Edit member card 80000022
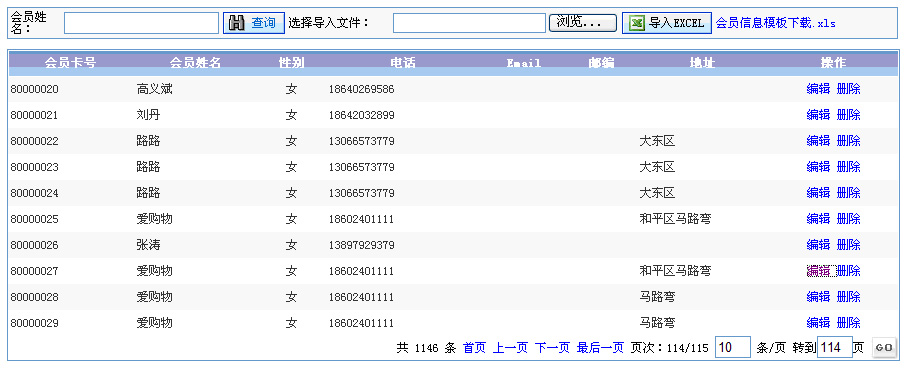This screenshot has width=906, height=368. [818, 141]
